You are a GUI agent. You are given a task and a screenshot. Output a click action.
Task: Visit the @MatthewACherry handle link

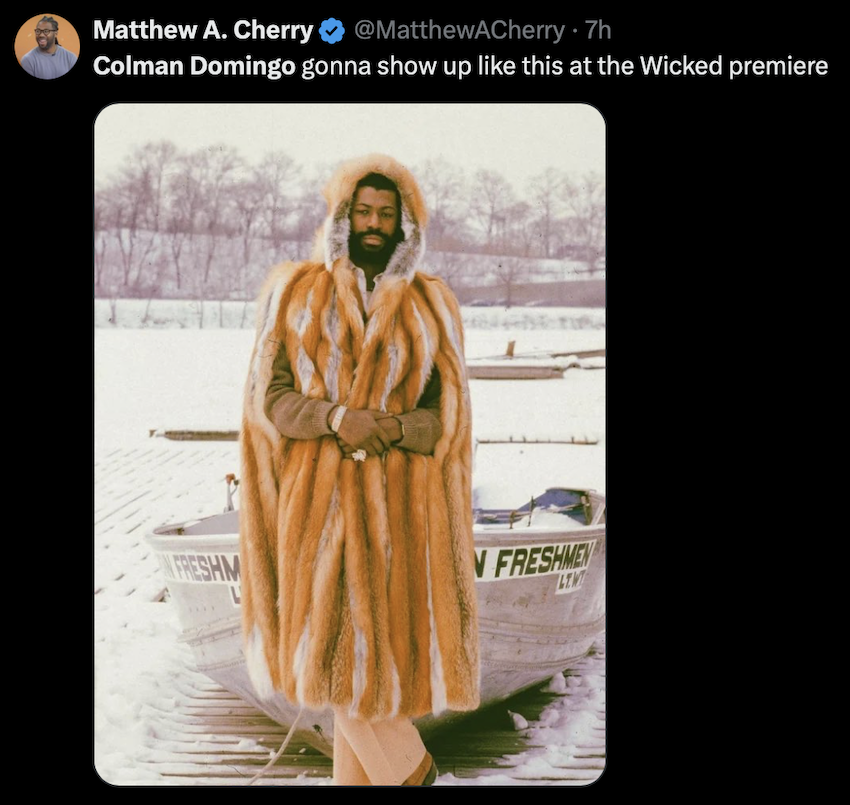click(x=459, y=30)
